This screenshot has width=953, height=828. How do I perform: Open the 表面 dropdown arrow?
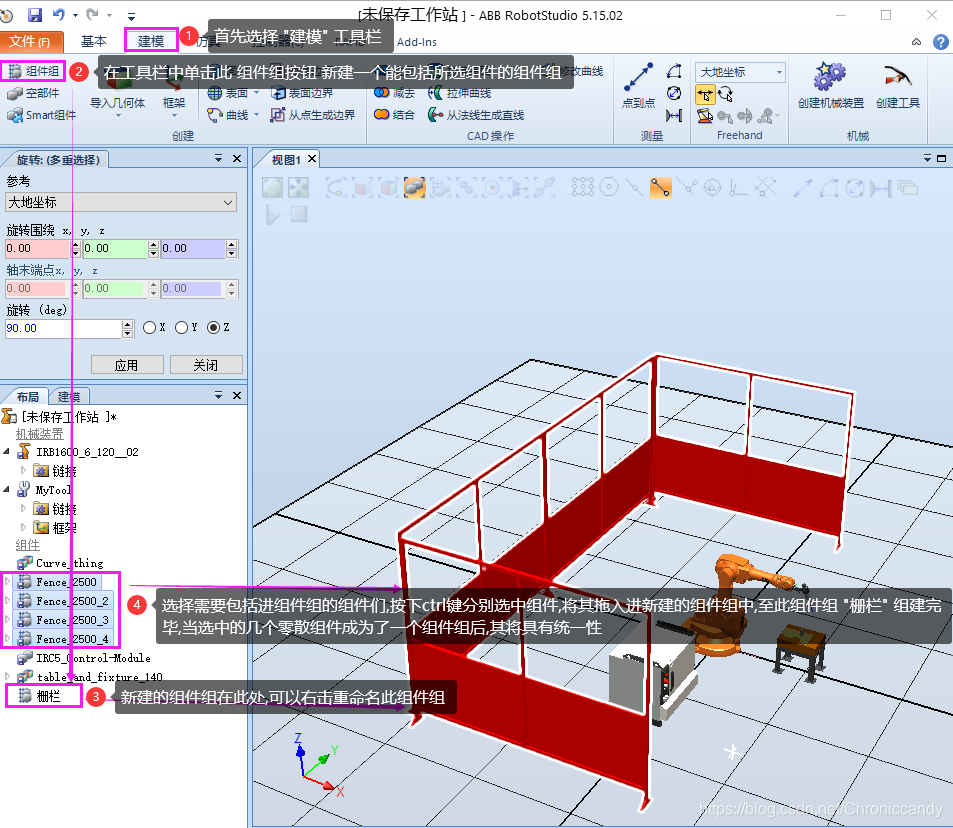(256, 93)
